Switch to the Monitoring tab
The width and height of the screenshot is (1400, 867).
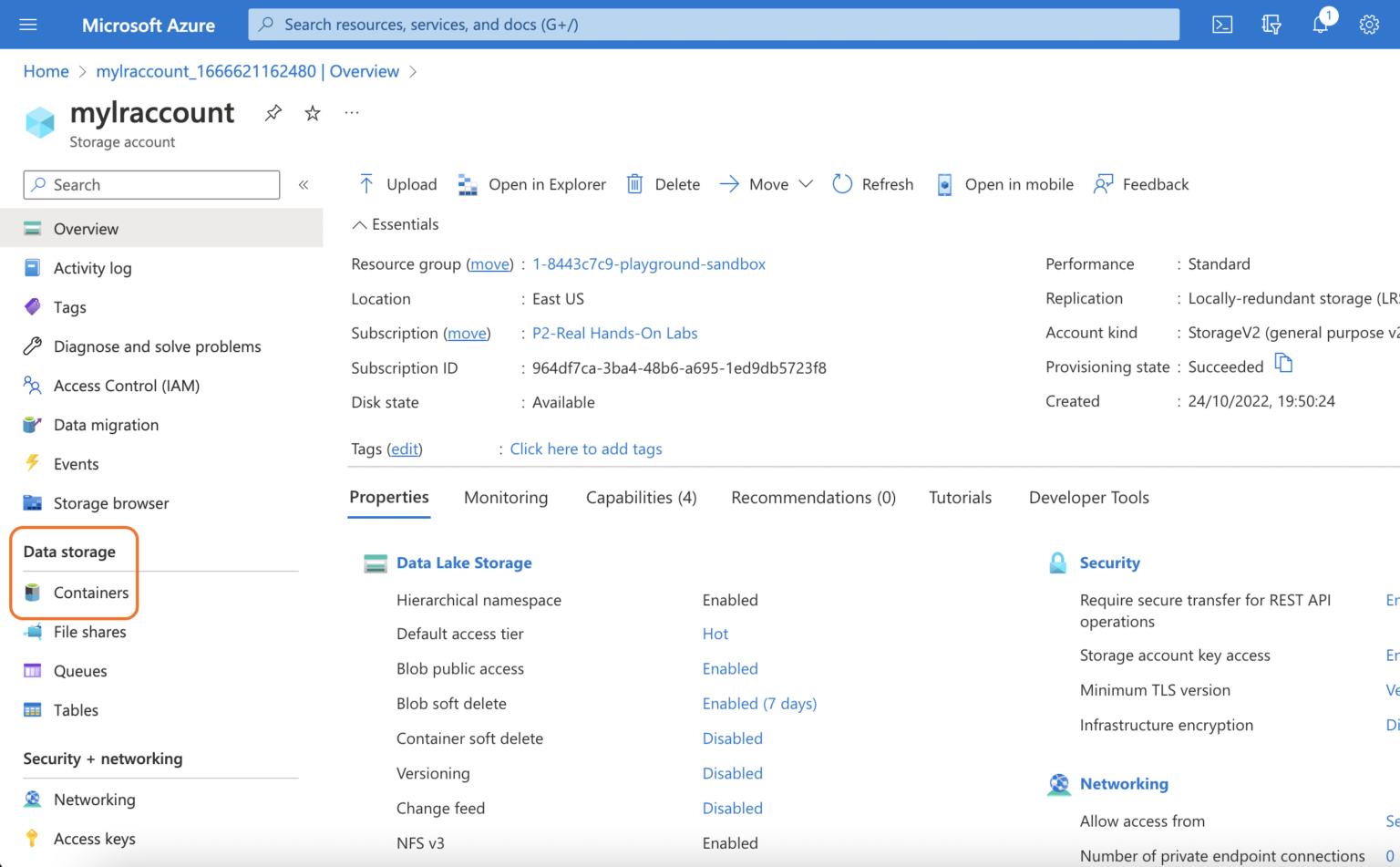pyautogui.click(x=506, y=498)
